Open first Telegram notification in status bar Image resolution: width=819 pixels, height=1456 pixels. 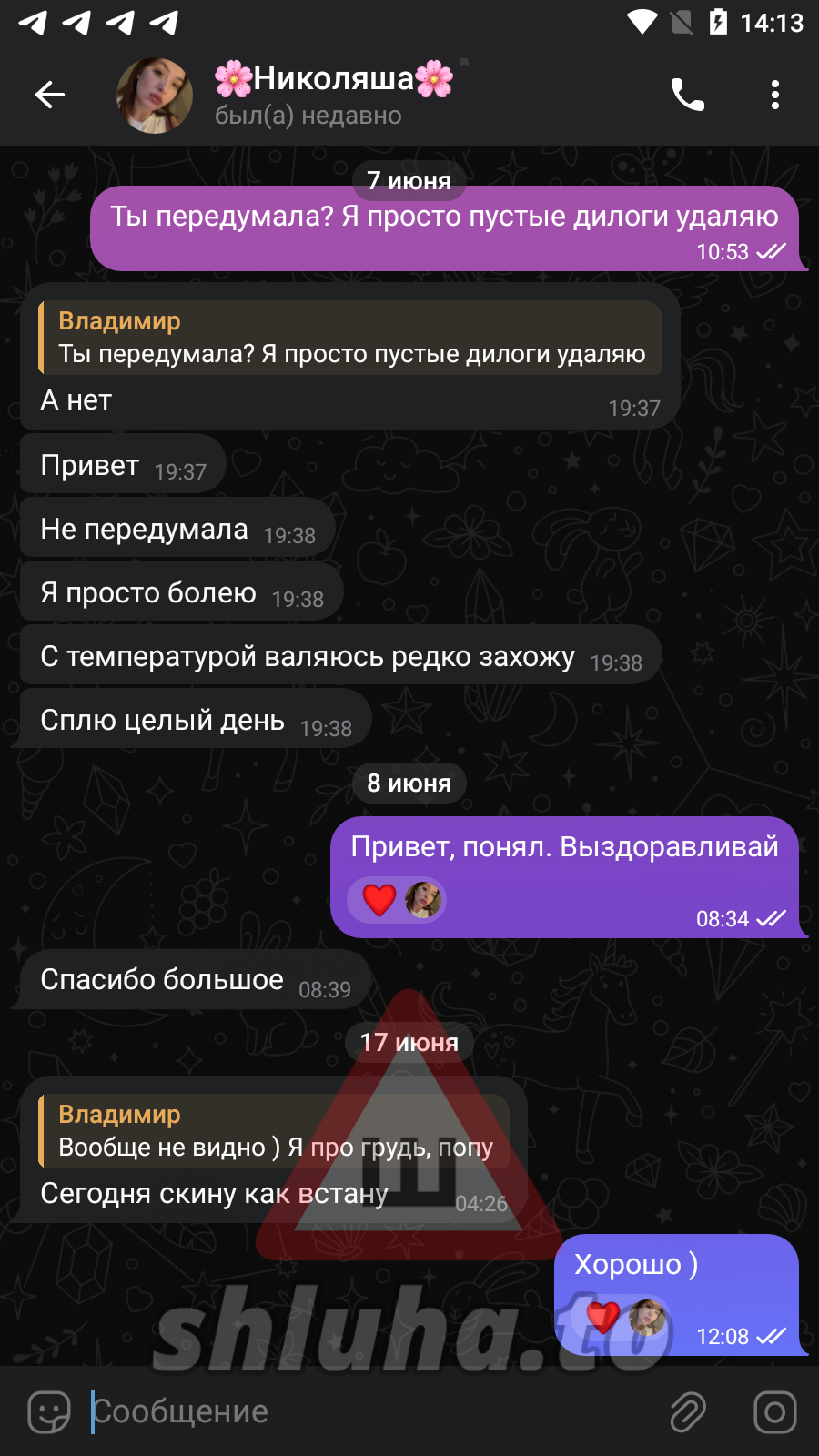point(33,23)
